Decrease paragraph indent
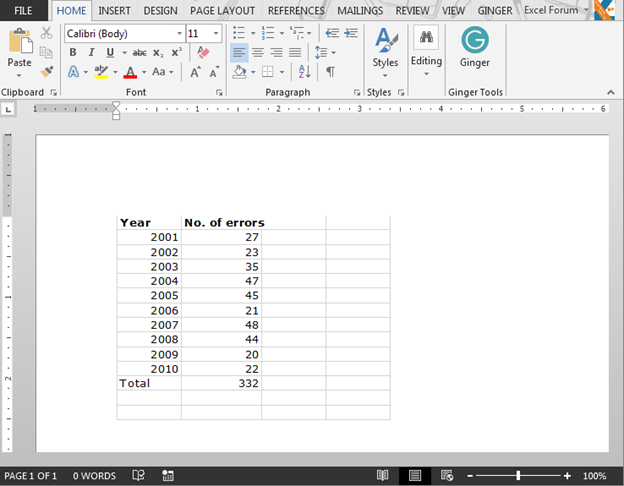 [332, 33]
